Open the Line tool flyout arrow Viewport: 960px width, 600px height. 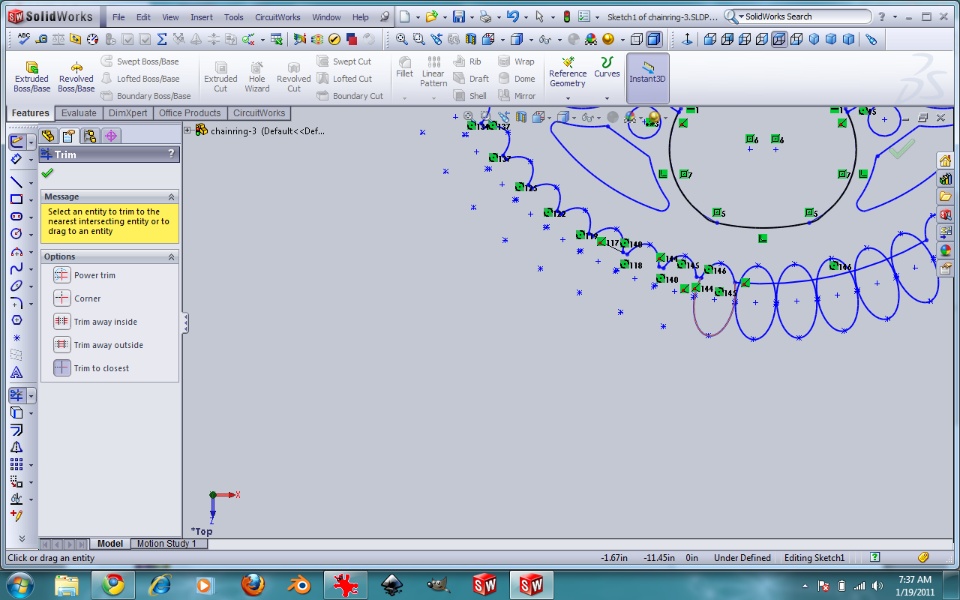pos(31,182)
